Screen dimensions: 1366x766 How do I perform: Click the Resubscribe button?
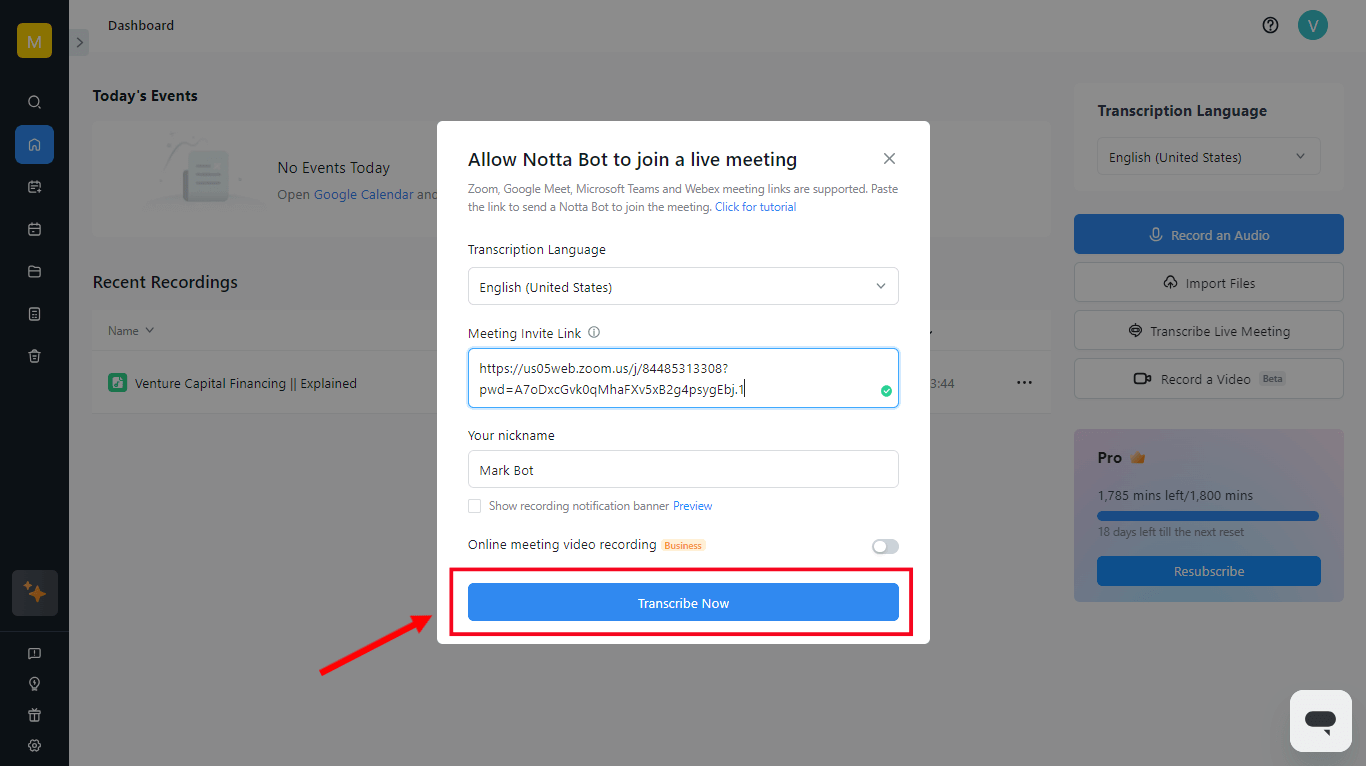[1209, 571]
